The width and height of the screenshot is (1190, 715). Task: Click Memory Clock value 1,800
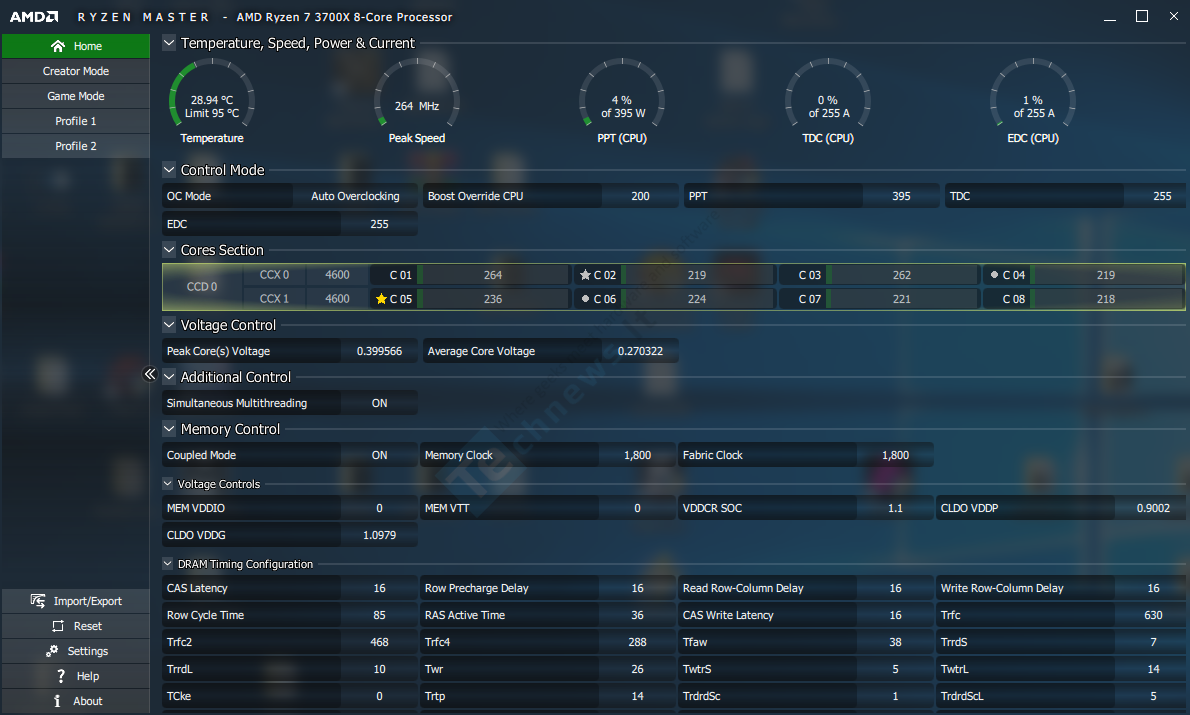tap(638, 455)
